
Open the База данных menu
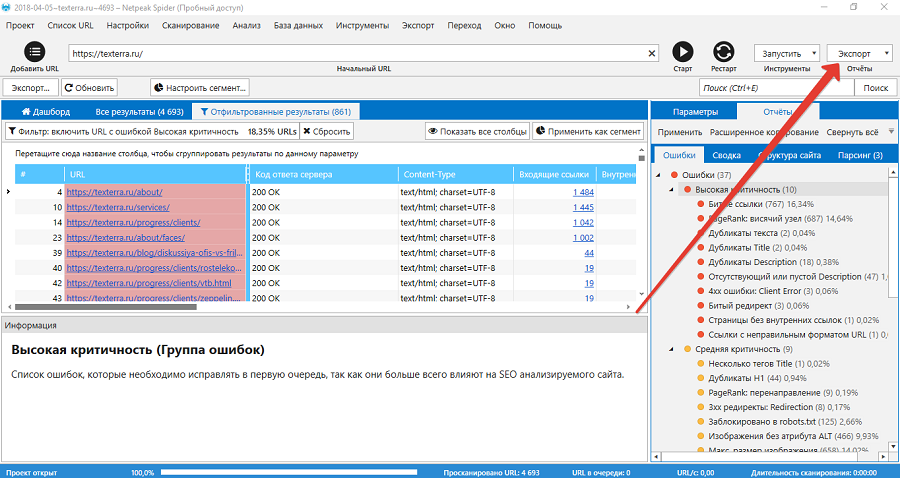[x=298, y=25]
